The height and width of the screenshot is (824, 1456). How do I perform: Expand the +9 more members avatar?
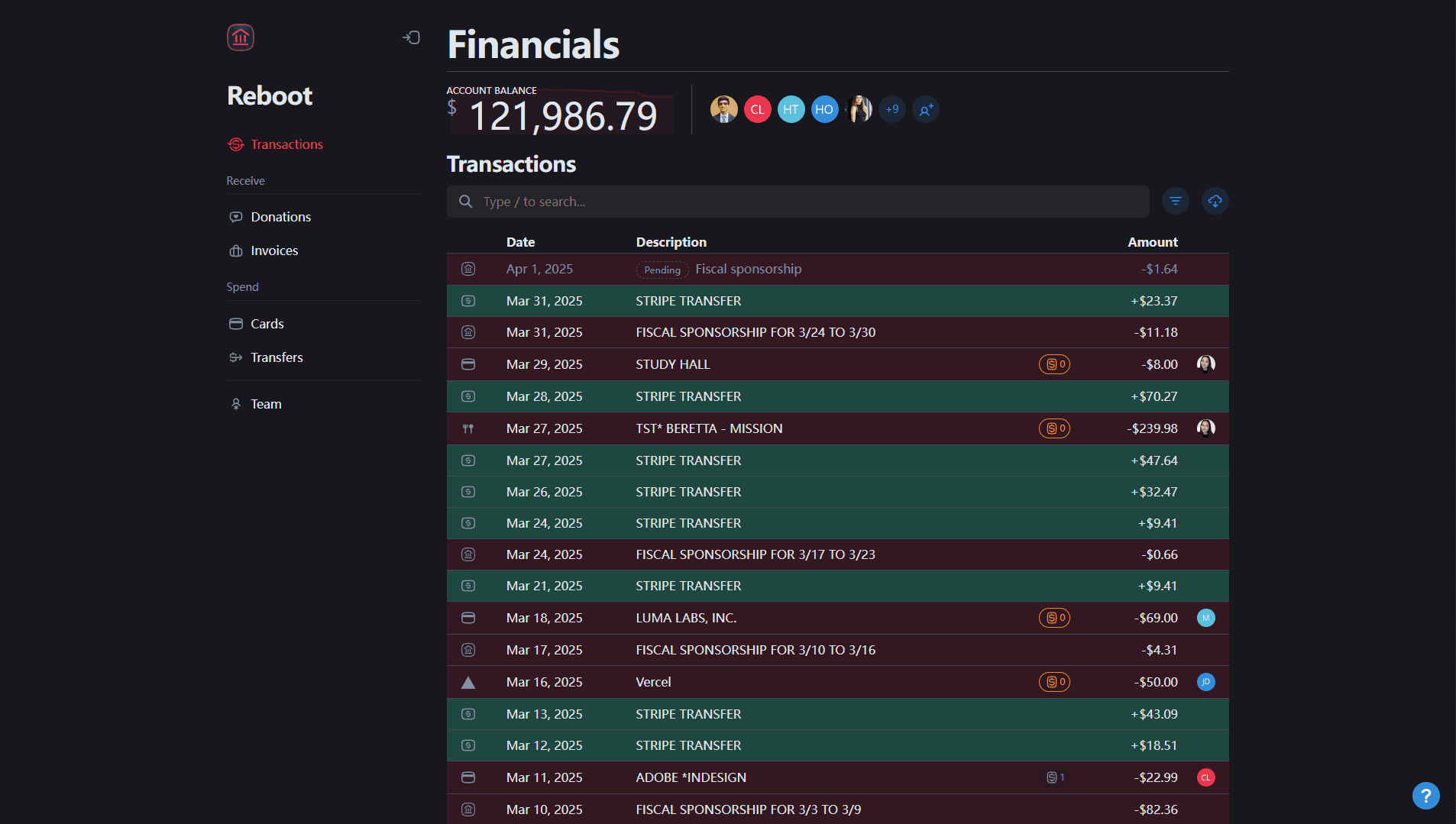(x=891, y=109)
